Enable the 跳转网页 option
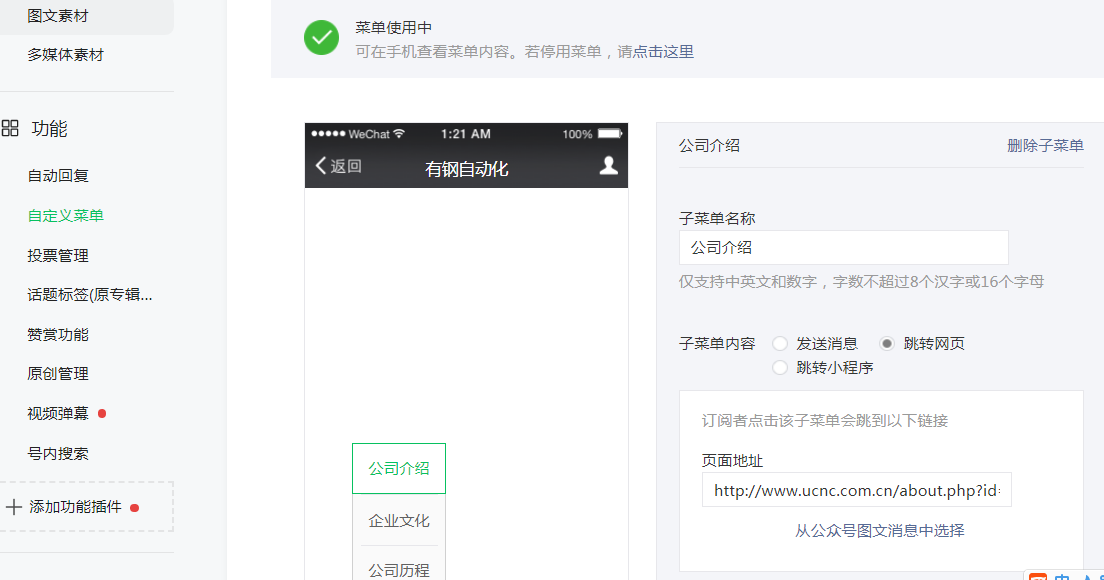This screenshot has height=580, width=1104. (x=887, y=343)
